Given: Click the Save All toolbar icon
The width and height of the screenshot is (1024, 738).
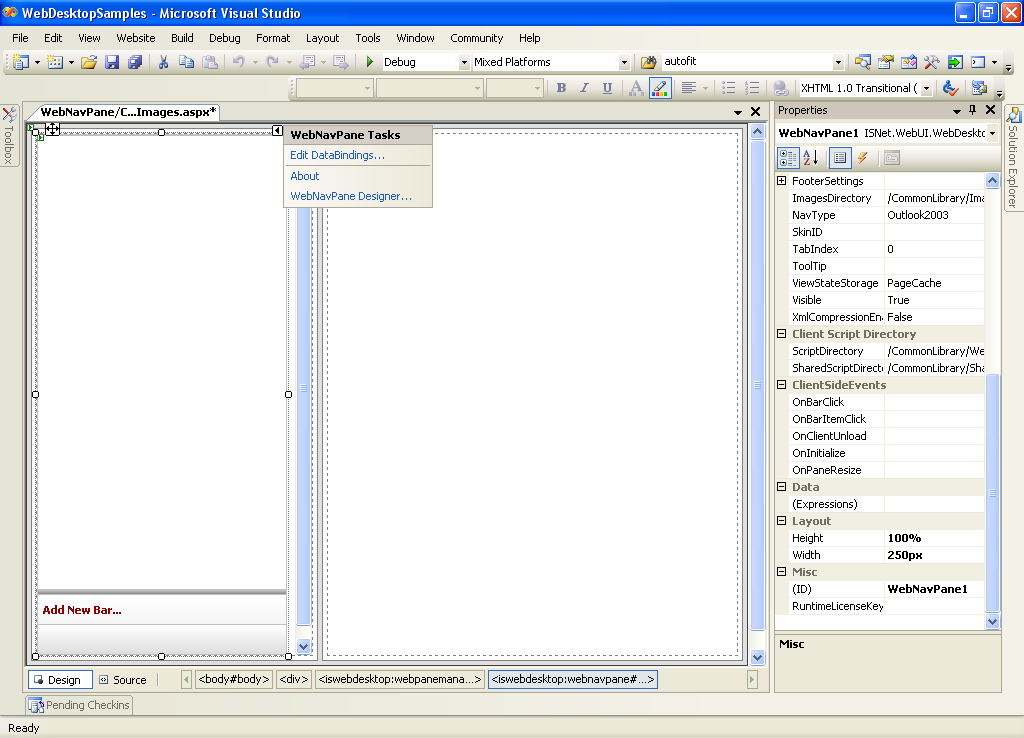Looking at the screenshot, I should (134, 62).
